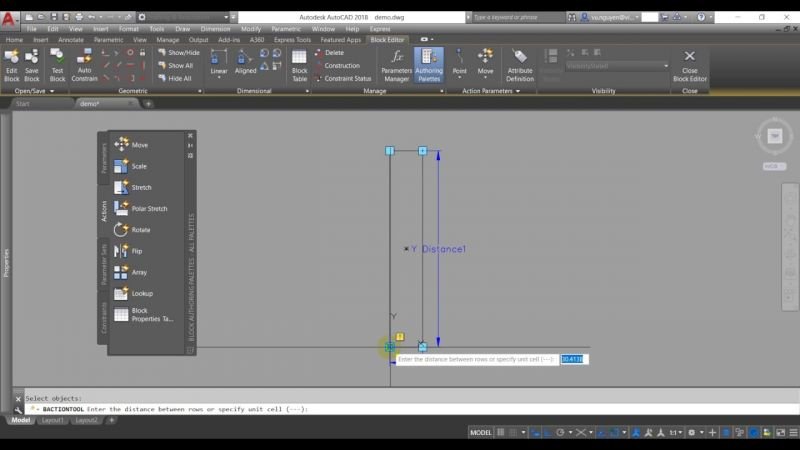
Task: Open the Point parameter dropdown
Action: click(x=459, y=78)
